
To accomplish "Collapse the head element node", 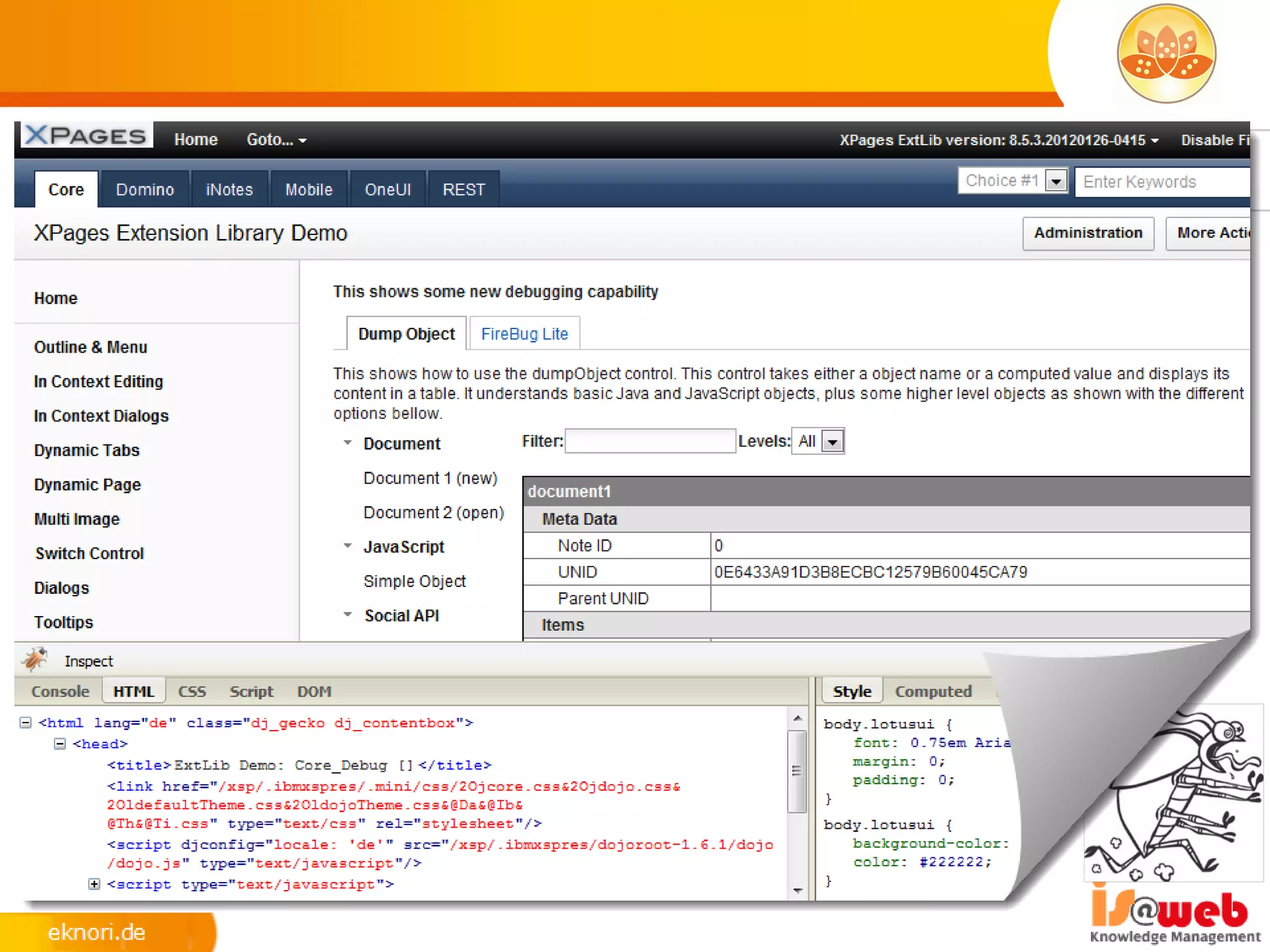I will [x=60, y=744].
